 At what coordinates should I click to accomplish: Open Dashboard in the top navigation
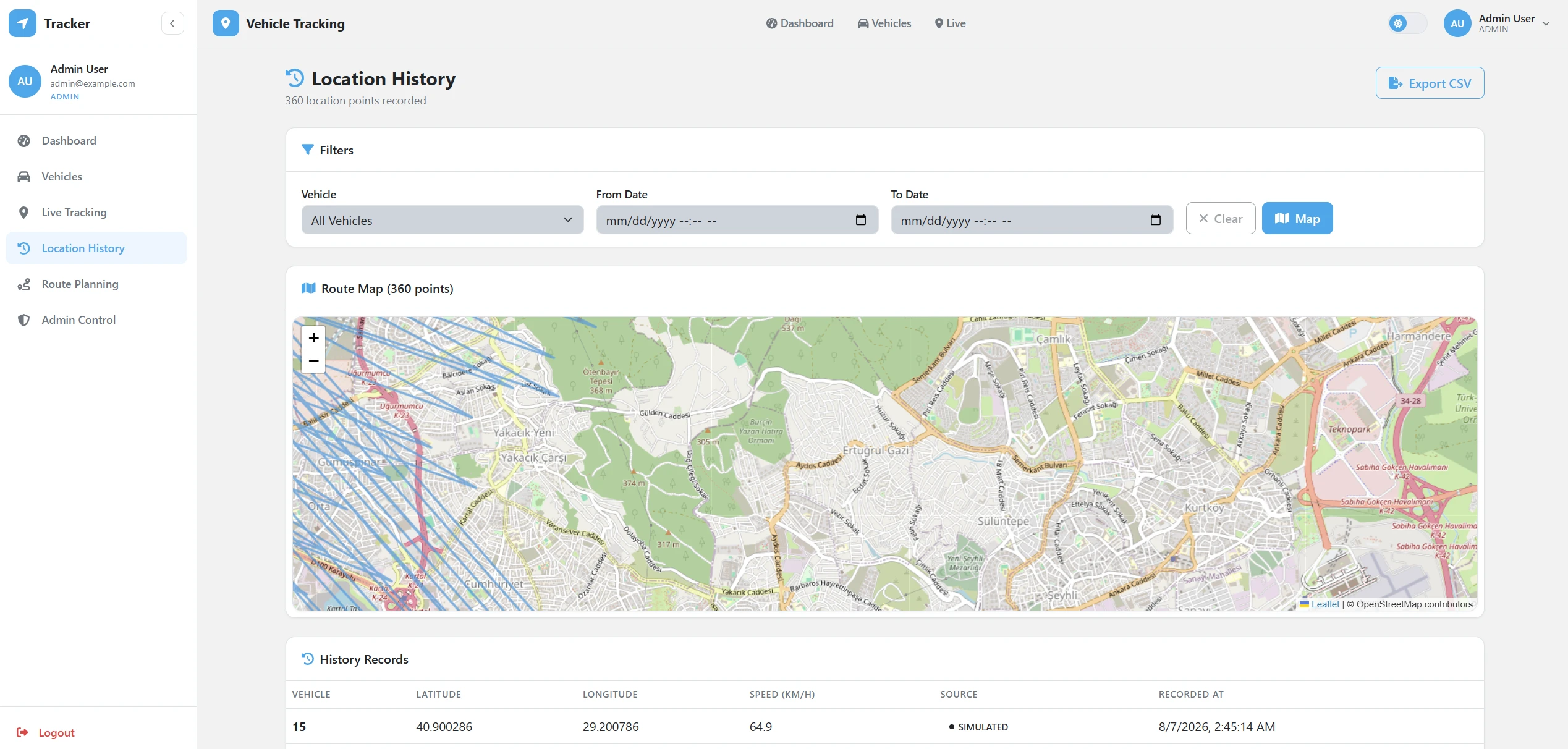pyautogui.click(x=800, y=23)
